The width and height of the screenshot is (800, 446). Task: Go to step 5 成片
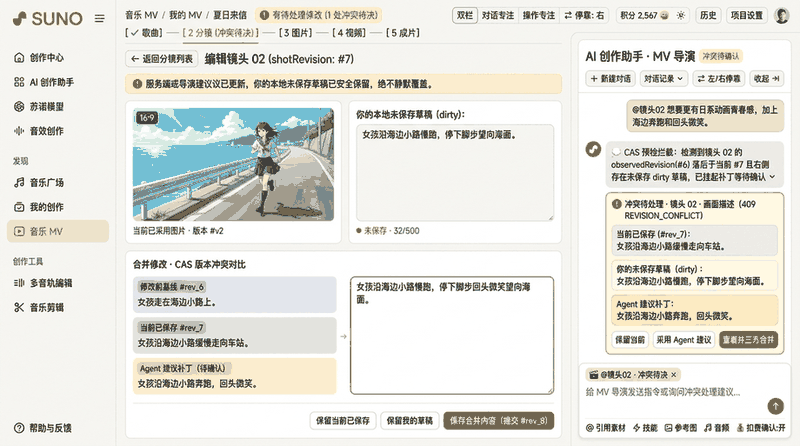point(403,33)
